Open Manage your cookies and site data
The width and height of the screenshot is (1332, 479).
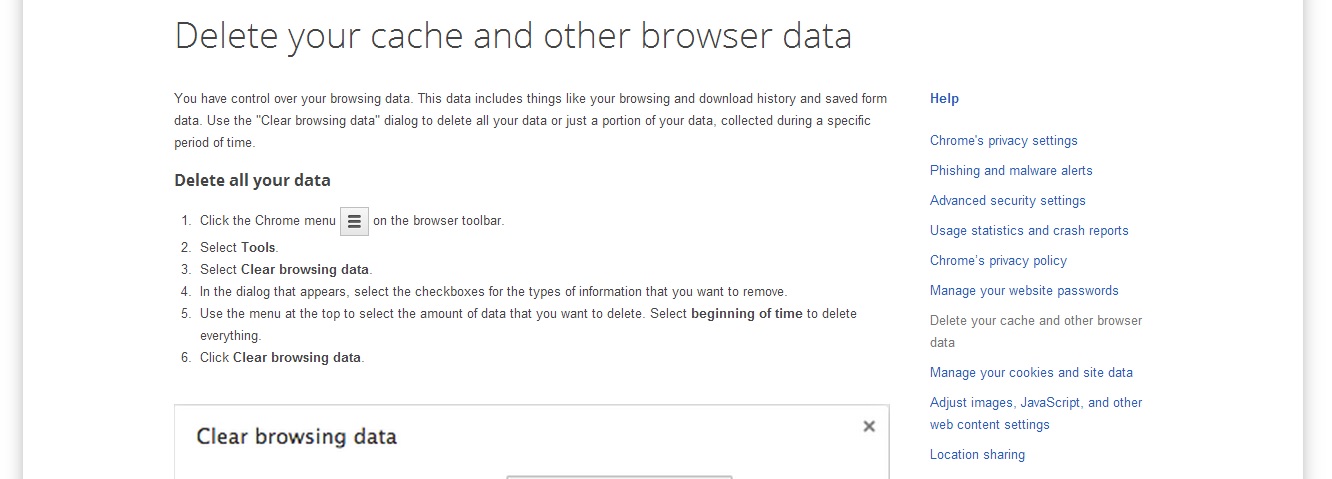(x=1031, y=373)
